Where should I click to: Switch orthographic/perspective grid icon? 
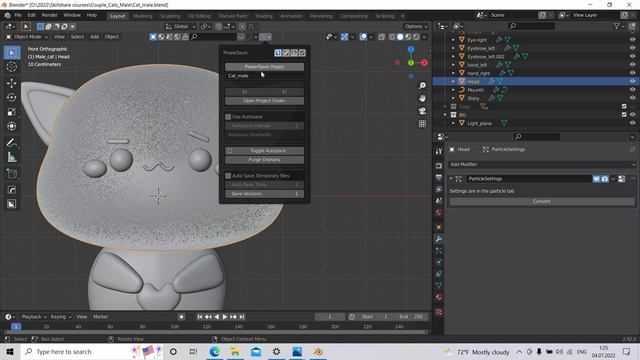click(x=422, y=124)
